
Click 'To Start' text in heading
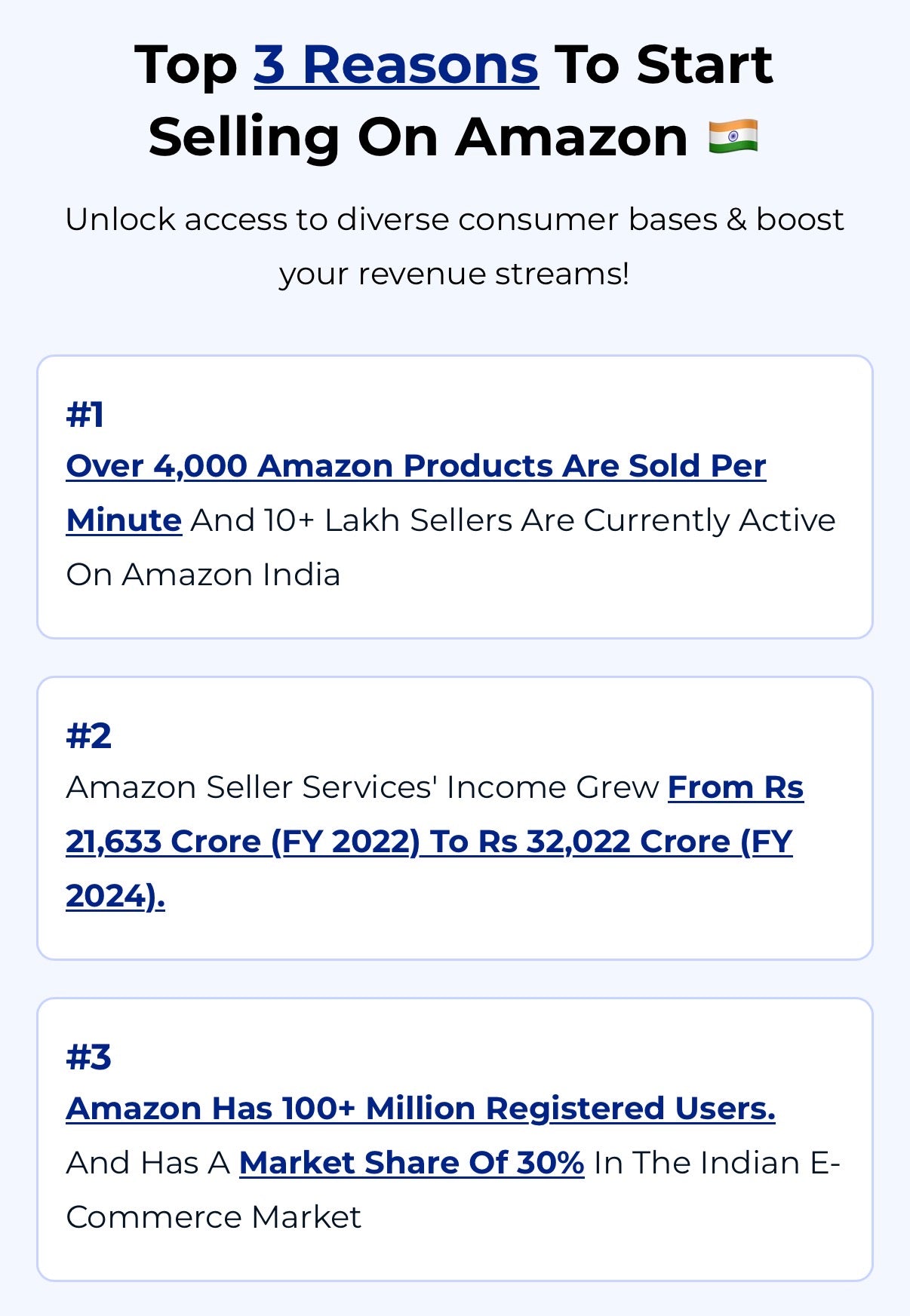(663, 65)
